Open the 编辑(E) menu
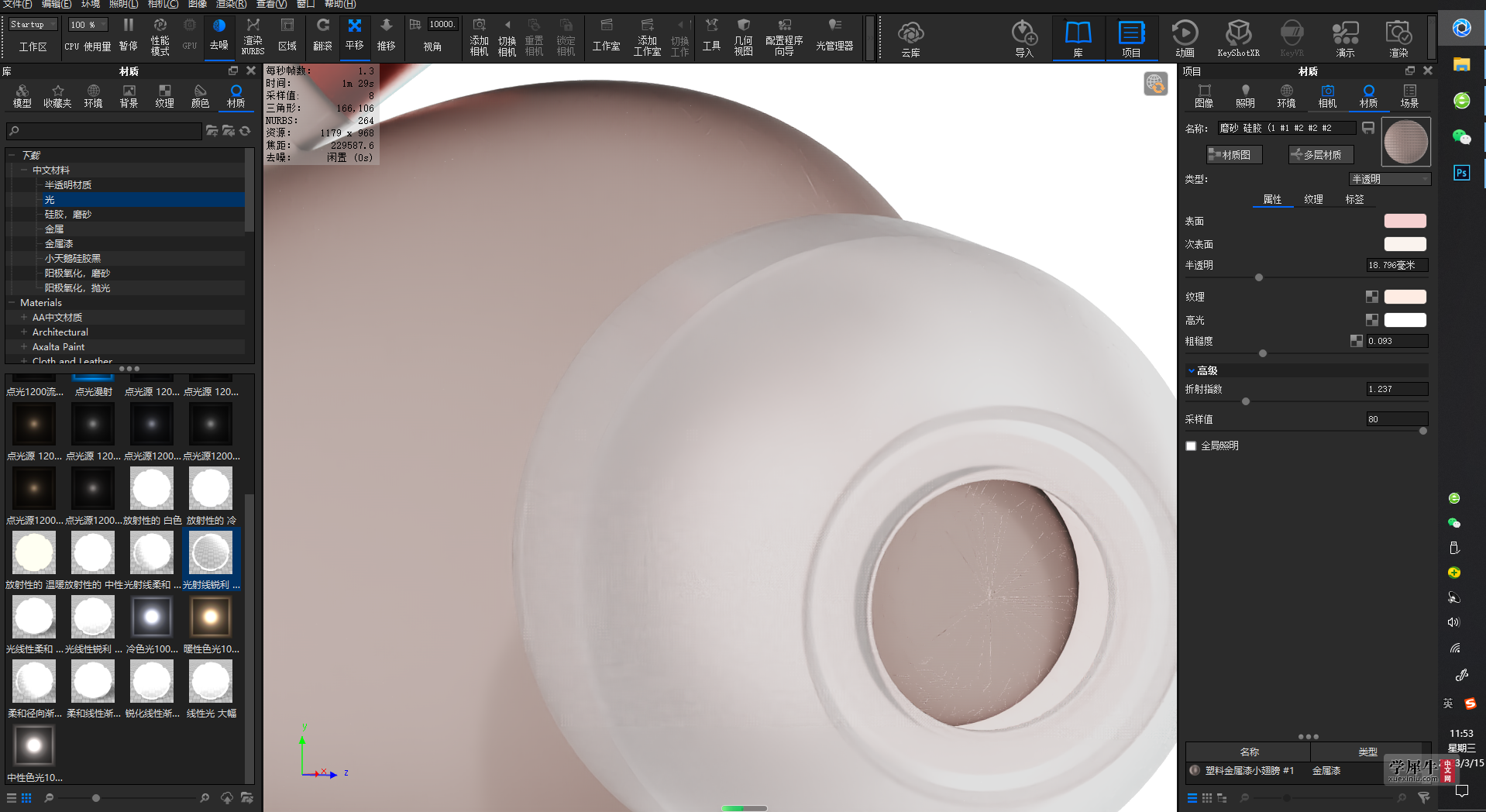Screen dimensions: 1486x812 click(x=57, y=4)
